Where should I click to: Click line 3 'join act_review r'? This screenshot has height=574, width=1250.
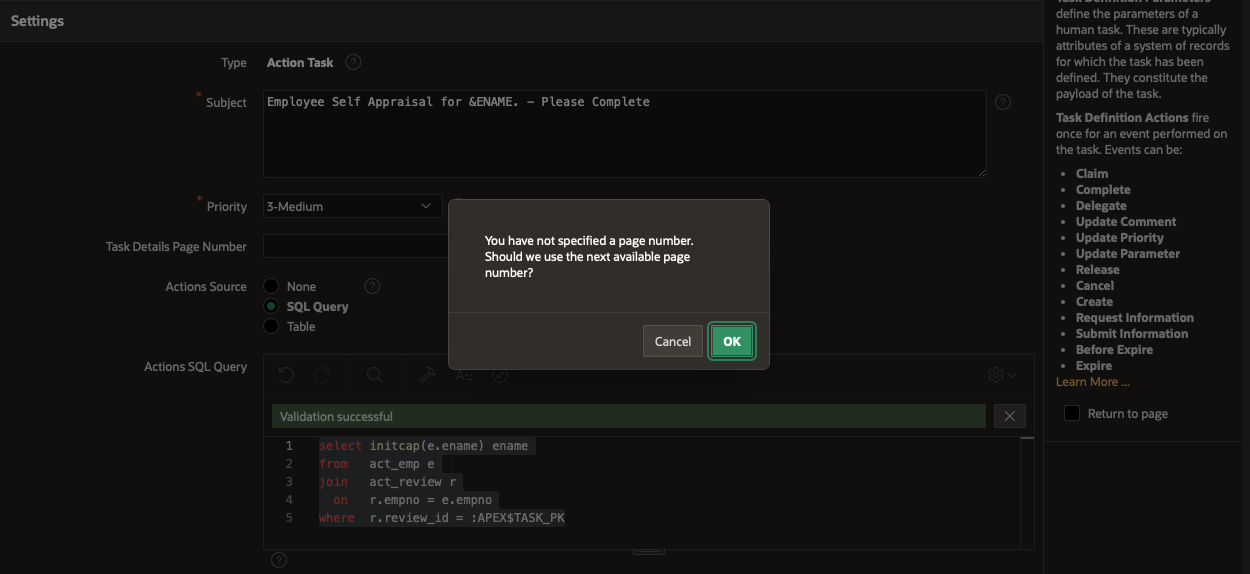pos(390,482)
